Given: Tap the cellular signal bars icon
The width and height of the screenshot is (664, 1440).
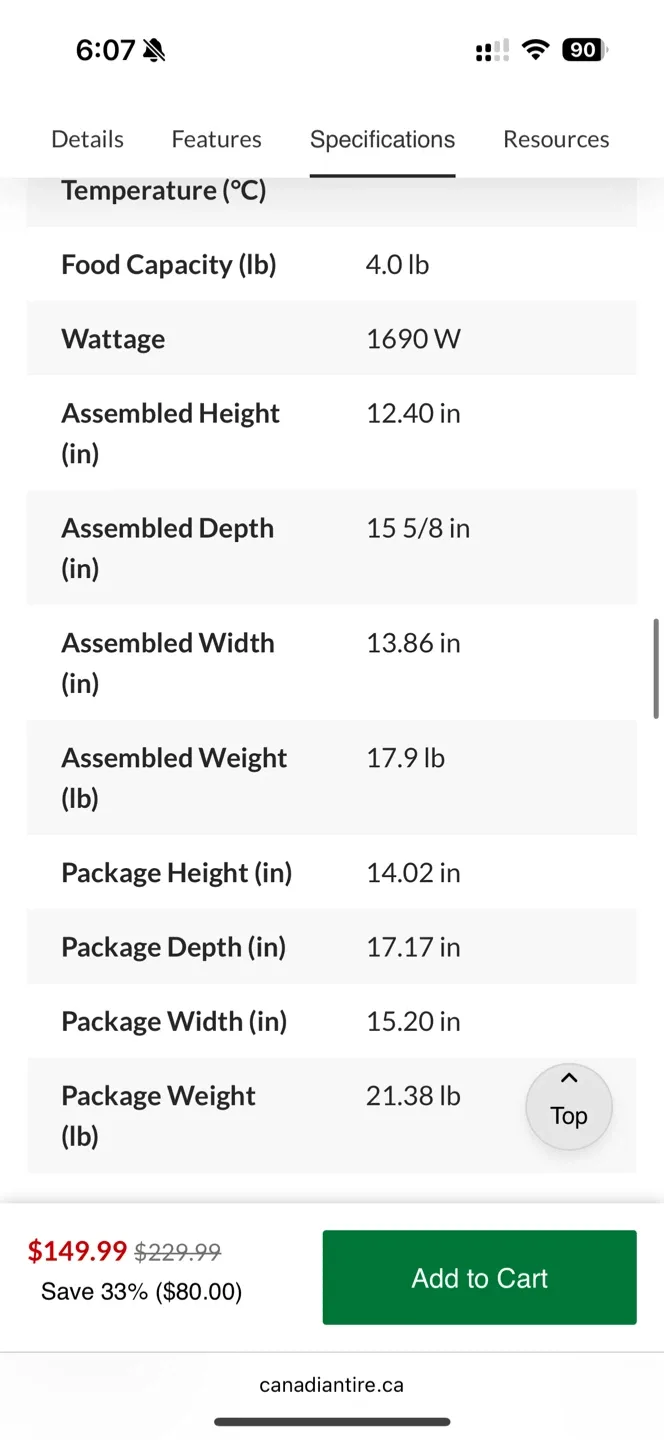Looking at the screenshot, I should [x=491, y=50].
